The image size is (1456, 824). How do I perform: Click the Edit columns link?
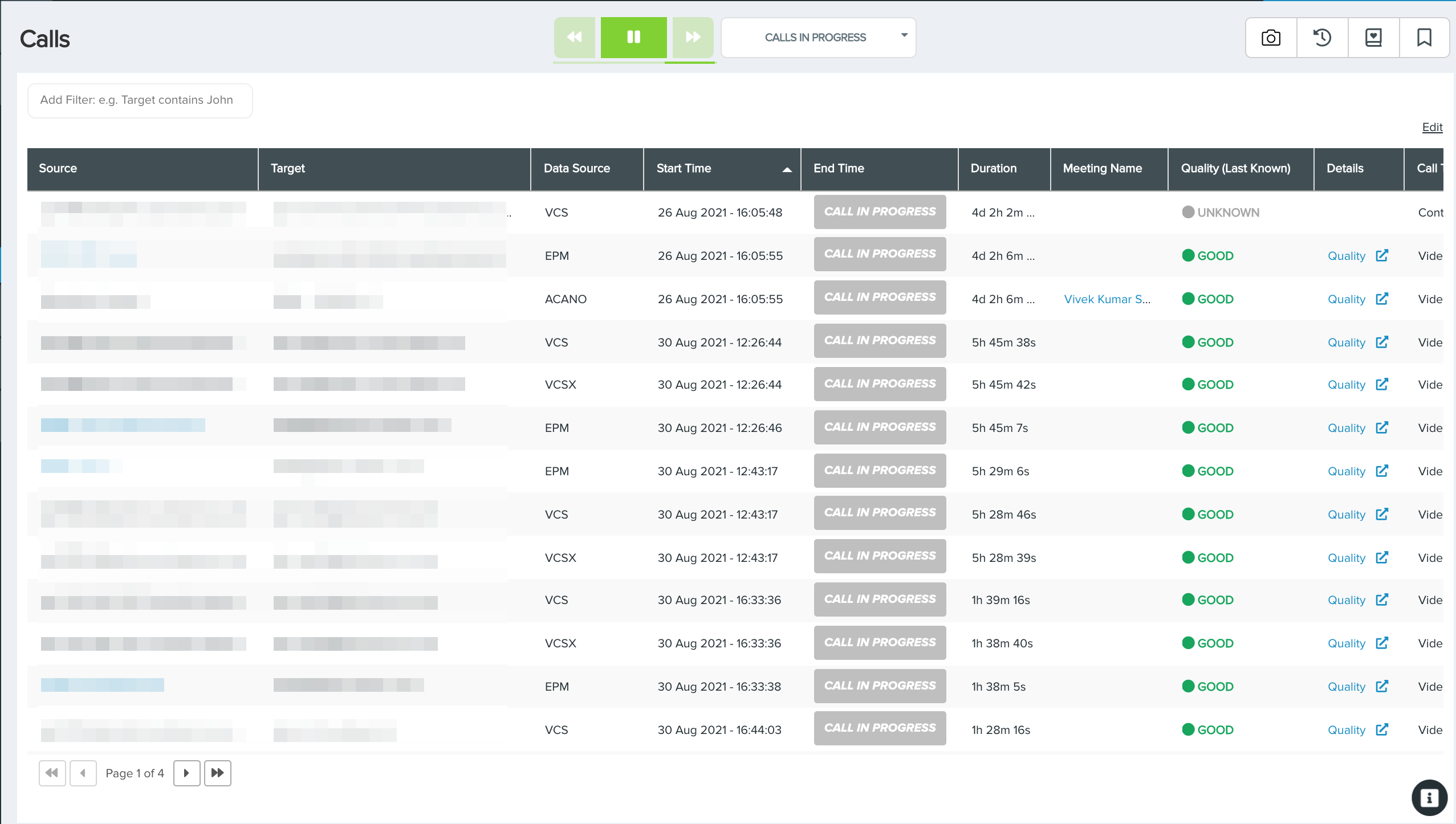(x=1432, y=127)
